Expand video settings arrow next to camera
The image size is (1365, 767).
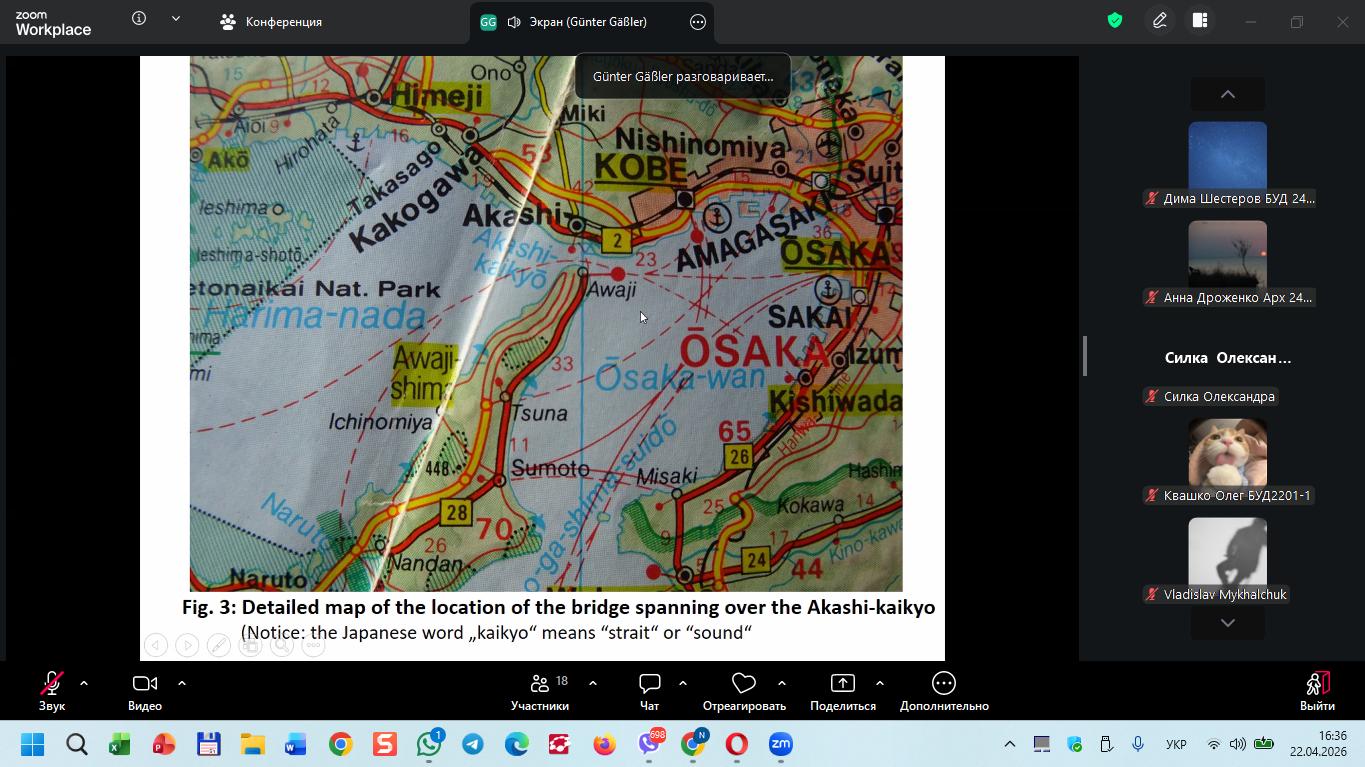click(182, 683)
